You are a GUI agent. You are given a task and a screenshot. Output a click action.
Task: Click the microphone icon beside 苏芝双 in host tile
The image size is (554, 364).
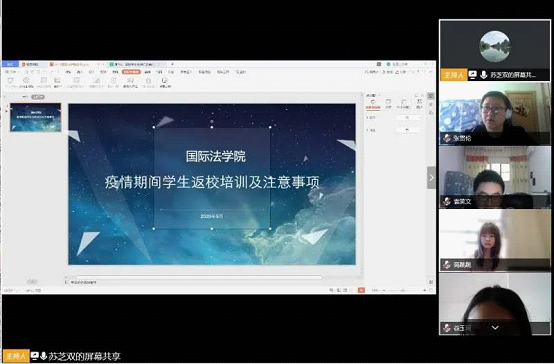(x=483, y=75)
